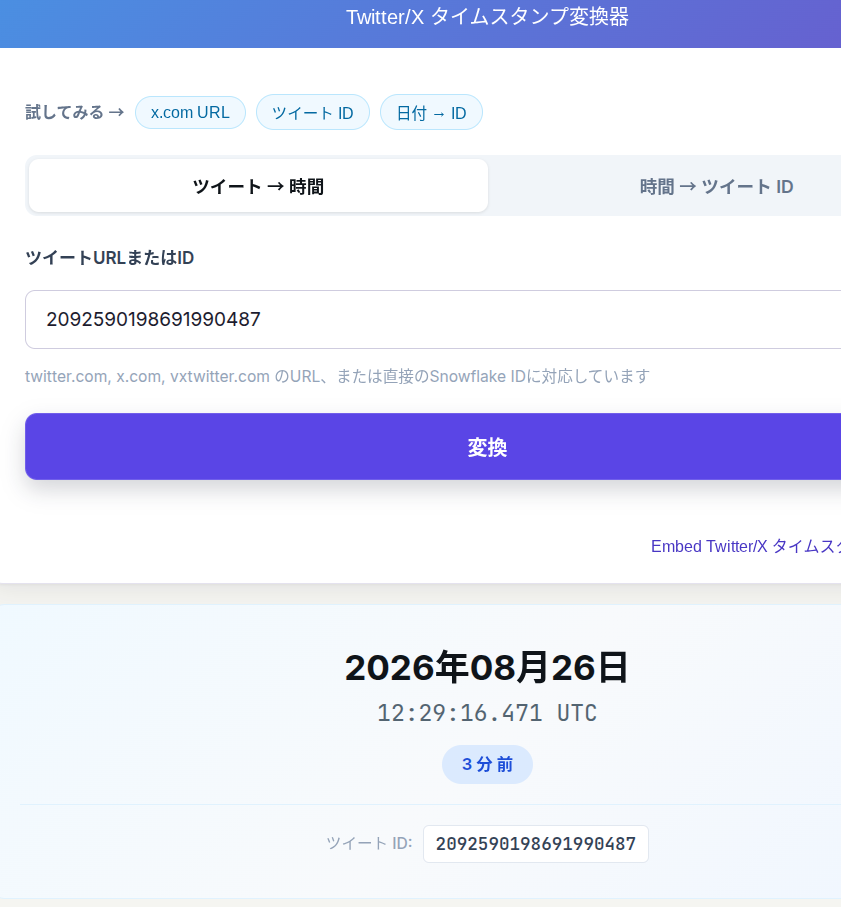Screen dimensions: 841x907
Task: Click the ツイートURLまたはID field label
Action: 109,258
